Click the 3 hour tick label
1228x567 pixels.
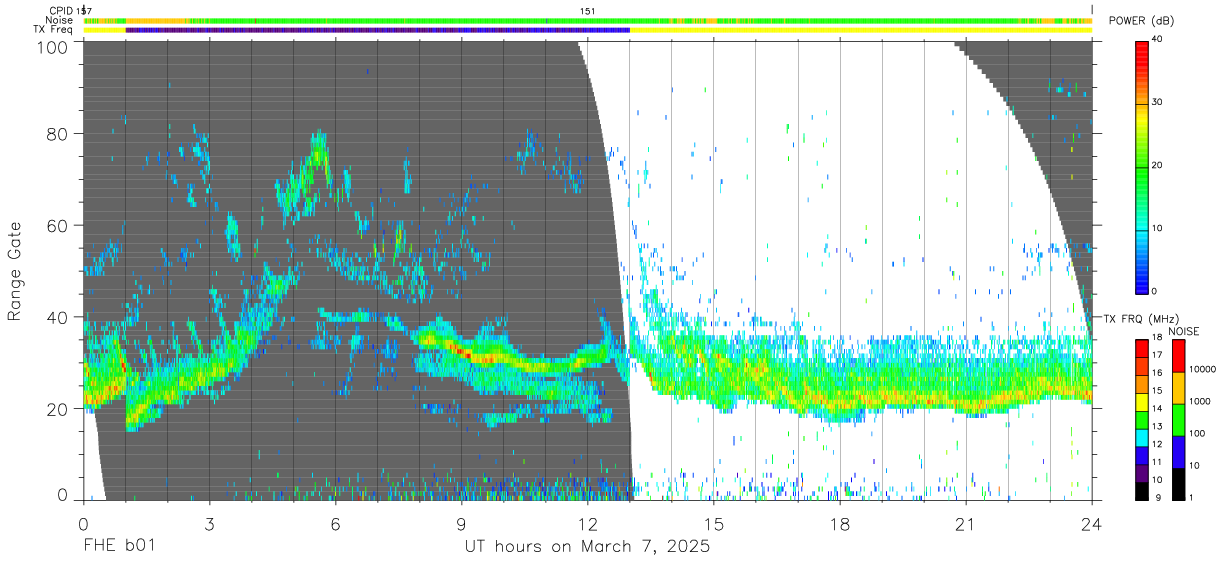point(209,524)
